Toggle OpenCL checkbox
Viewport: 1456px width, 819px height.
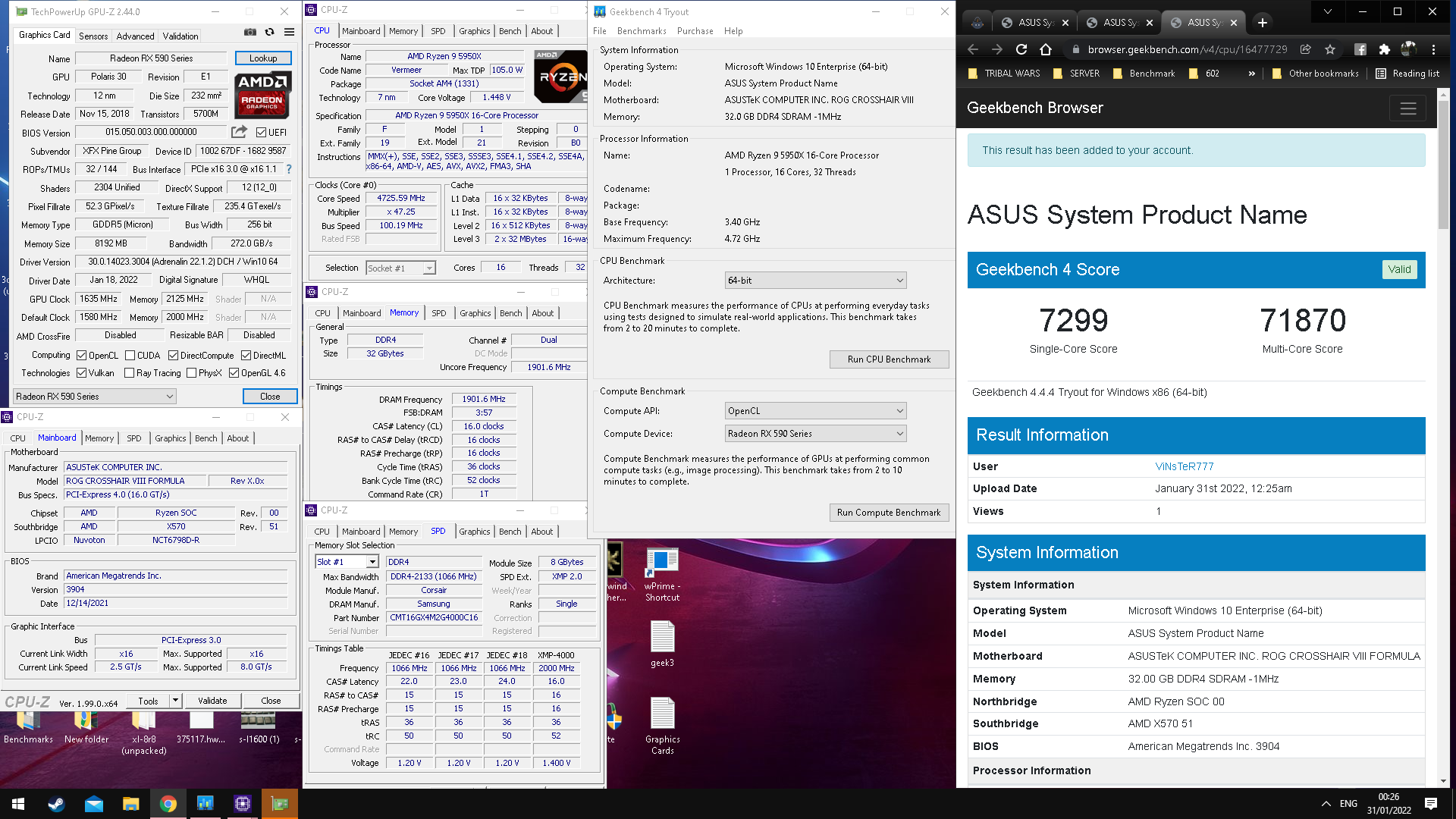coord(81,356)
